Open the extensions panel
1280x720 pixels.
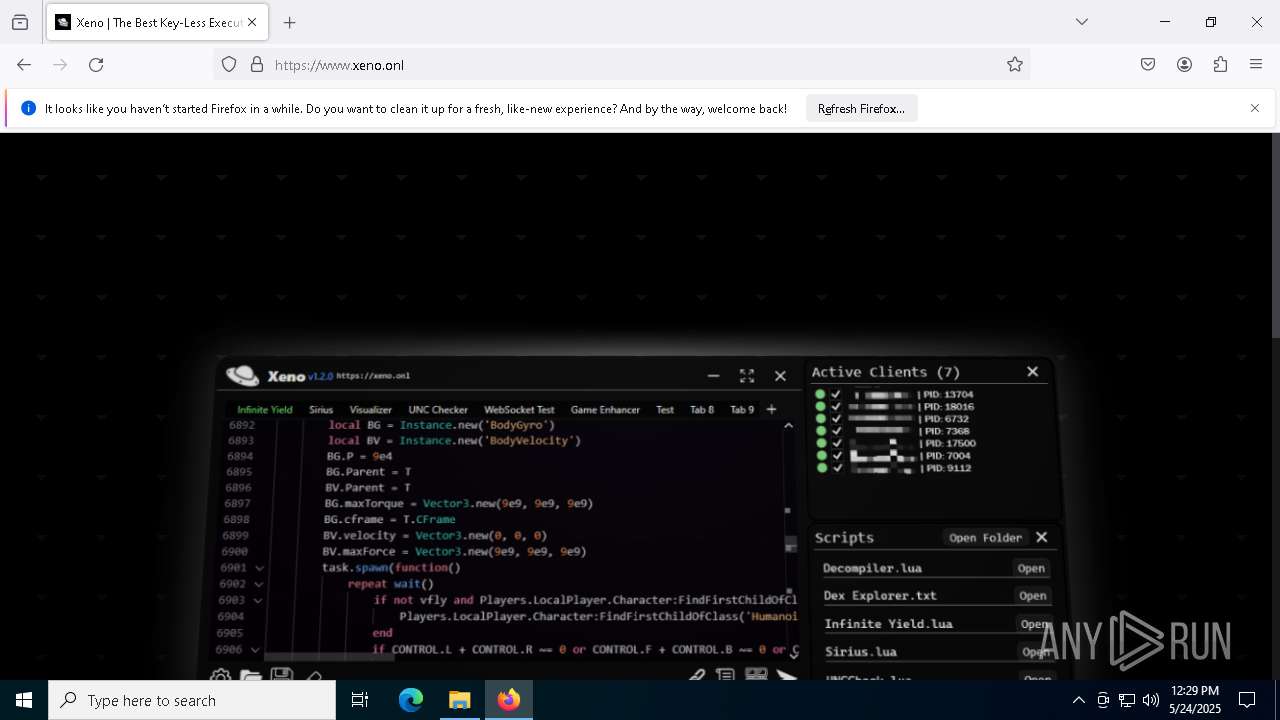(1220, 65)
